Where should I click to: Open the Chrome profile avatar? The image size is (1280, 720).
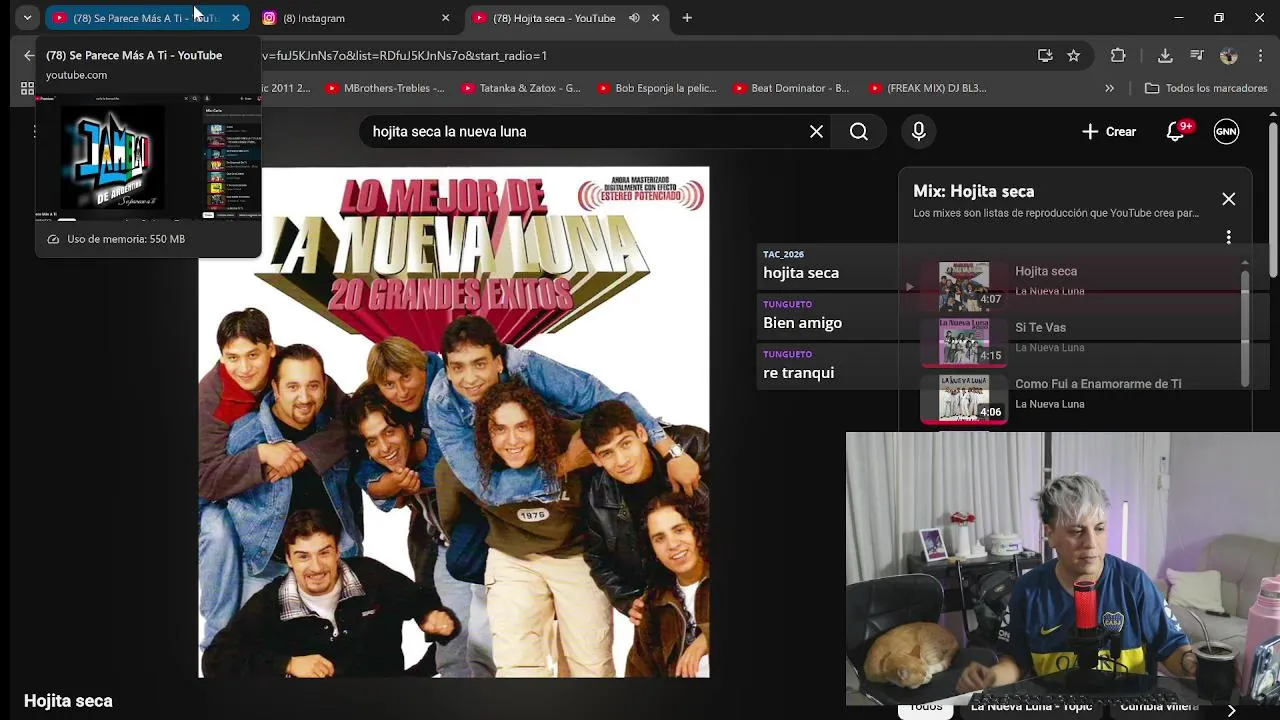coord(1229,56)
